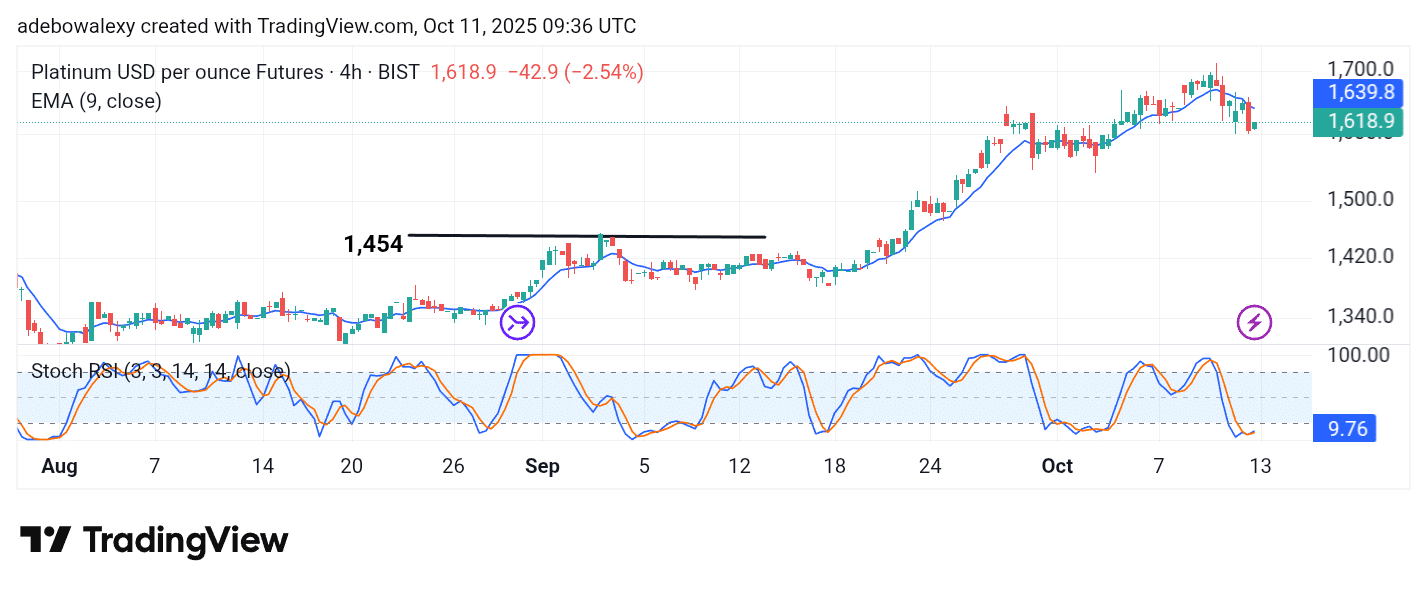
Task: Click the purple lightning bolt icon
Action: (x=1254, y=322)
